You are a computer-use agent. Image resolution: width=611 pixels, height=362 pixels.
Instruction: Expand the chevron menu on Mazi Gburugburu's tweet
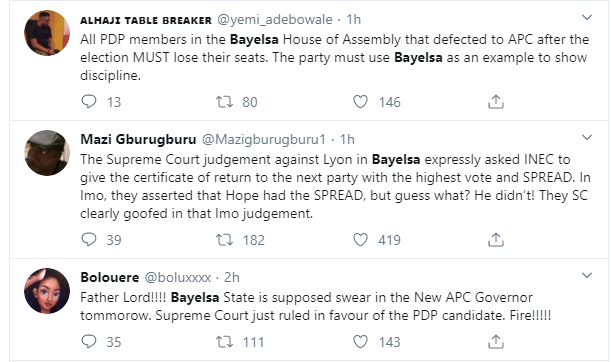pos(587,138)
